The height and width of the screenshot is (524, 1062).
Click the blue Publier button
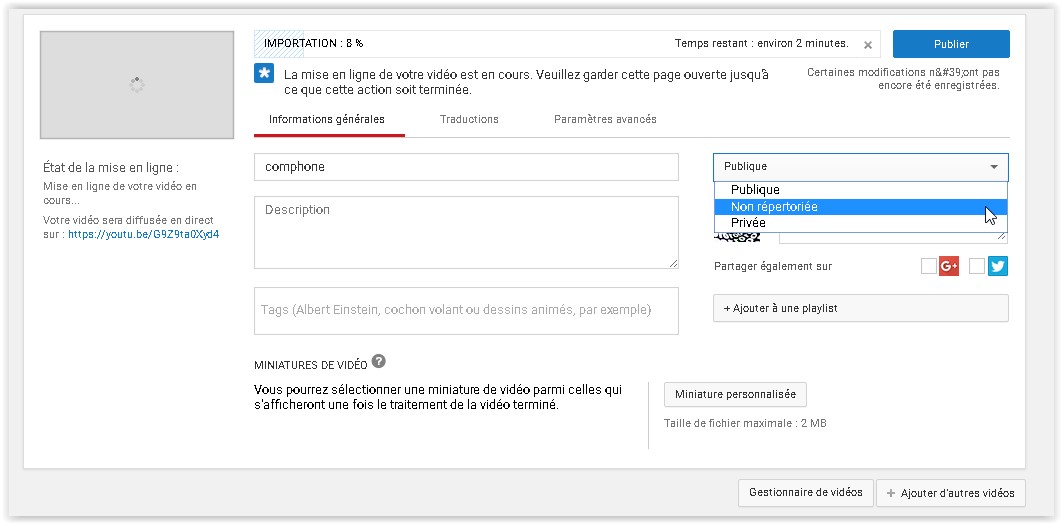tap(951, 44)
